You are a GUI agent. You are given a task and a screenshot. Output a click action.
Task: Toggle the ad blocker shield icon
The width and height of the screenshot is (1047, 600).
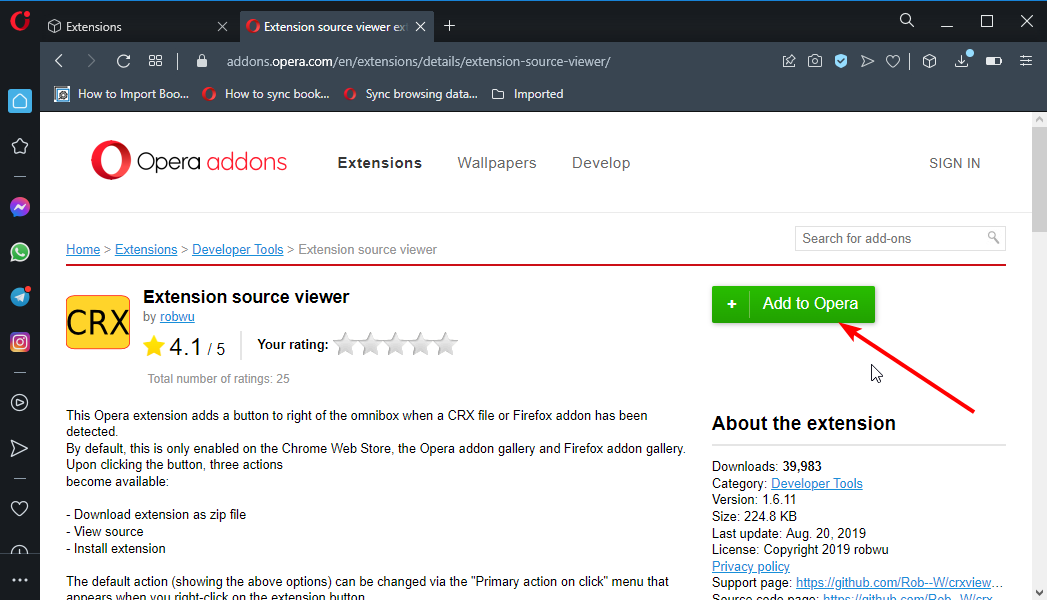coord(841,61)
